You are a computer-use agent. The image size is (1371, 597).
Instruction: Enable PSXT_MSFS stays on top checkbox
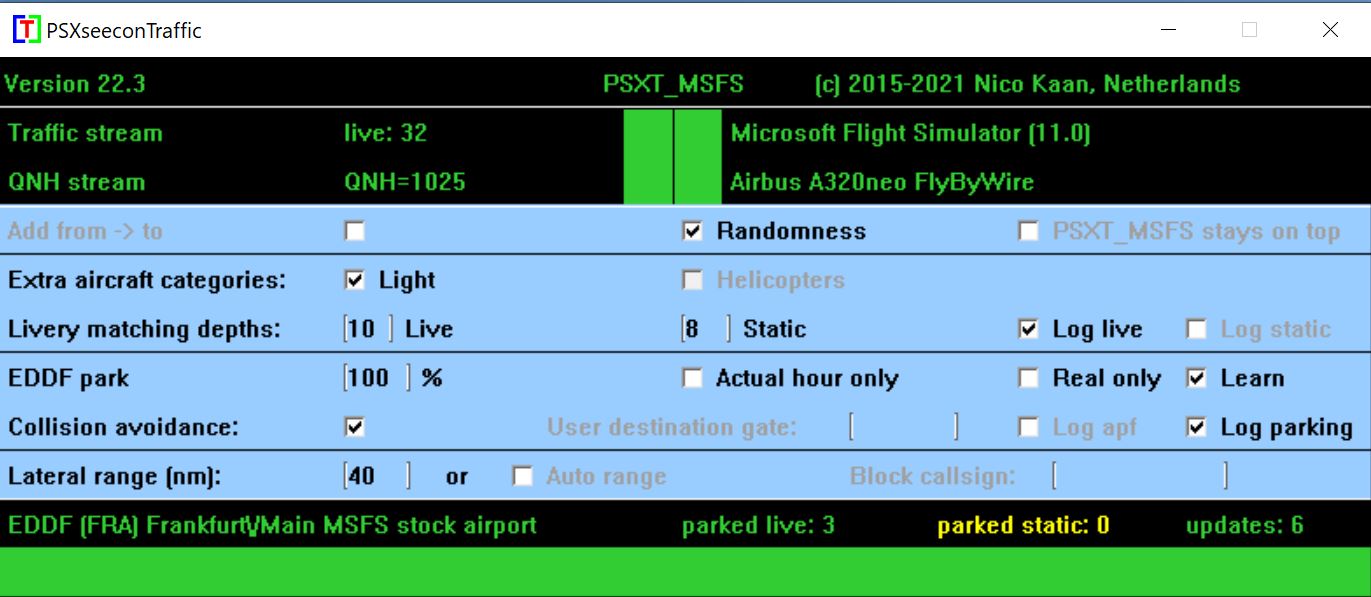[1028, 231]
